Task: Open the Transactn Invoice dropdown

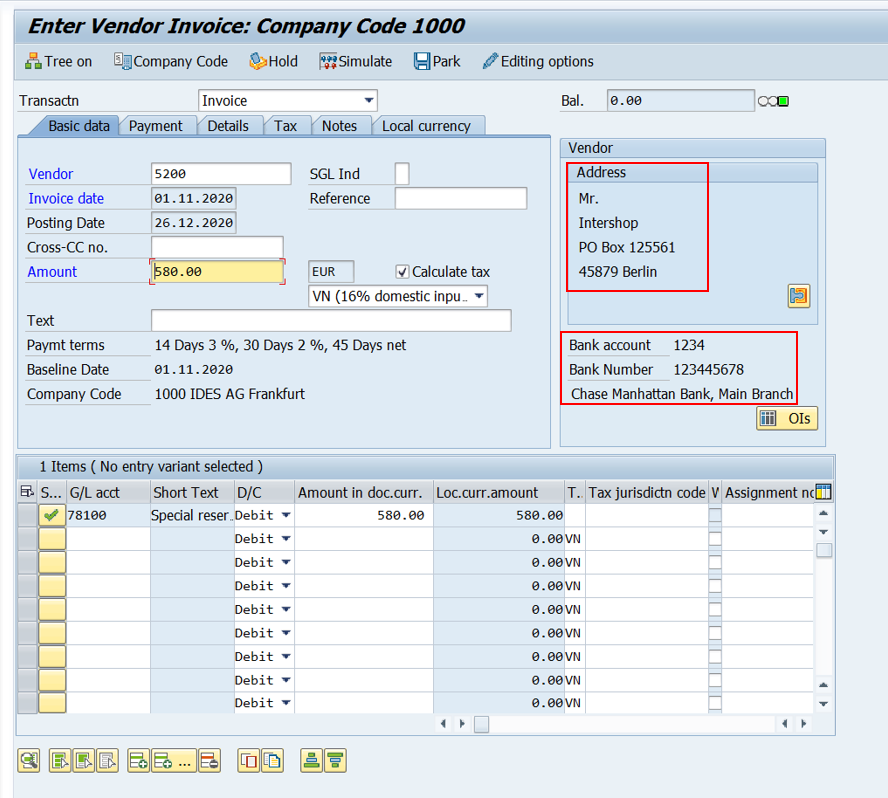Action: pyautogui.click(x=369, y=101)
